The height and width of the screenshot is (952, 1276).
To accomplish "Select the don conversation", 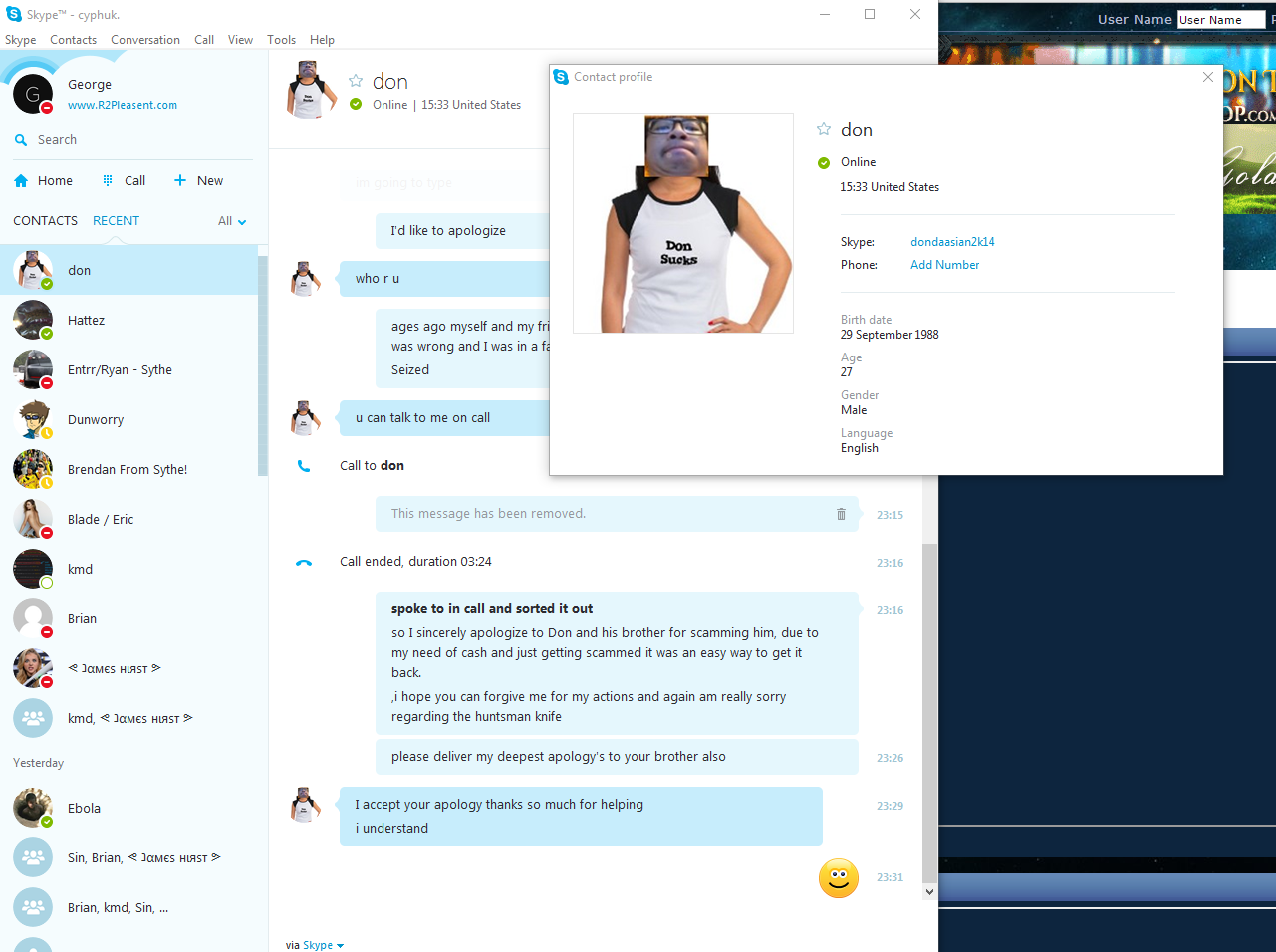I will coord(129,270).
